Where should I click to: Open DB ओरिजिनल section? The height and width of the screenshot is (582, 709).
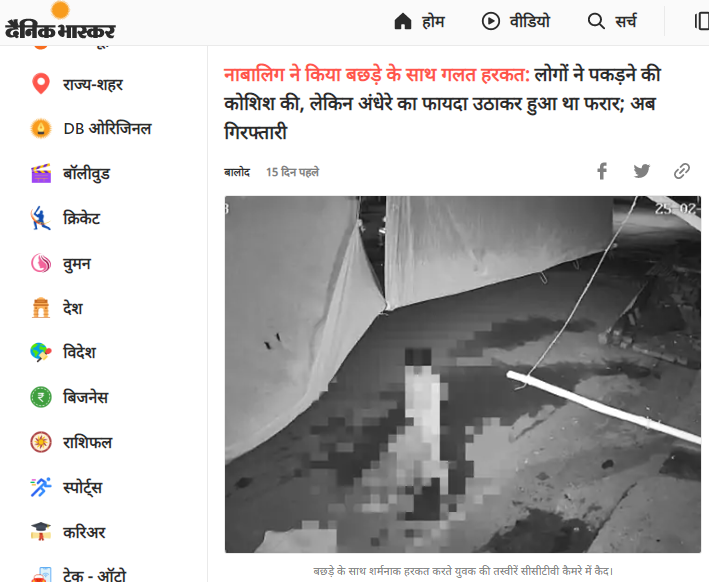107,128
